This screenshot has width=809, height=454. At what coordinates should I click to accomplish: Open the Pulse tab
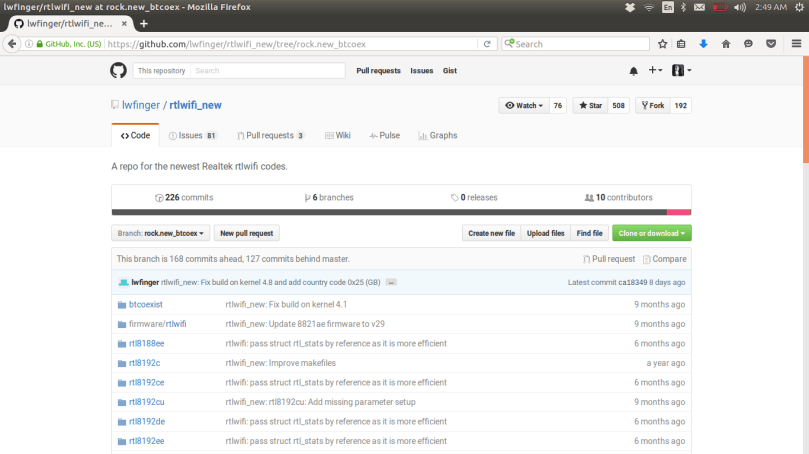(x=384, y=135)
